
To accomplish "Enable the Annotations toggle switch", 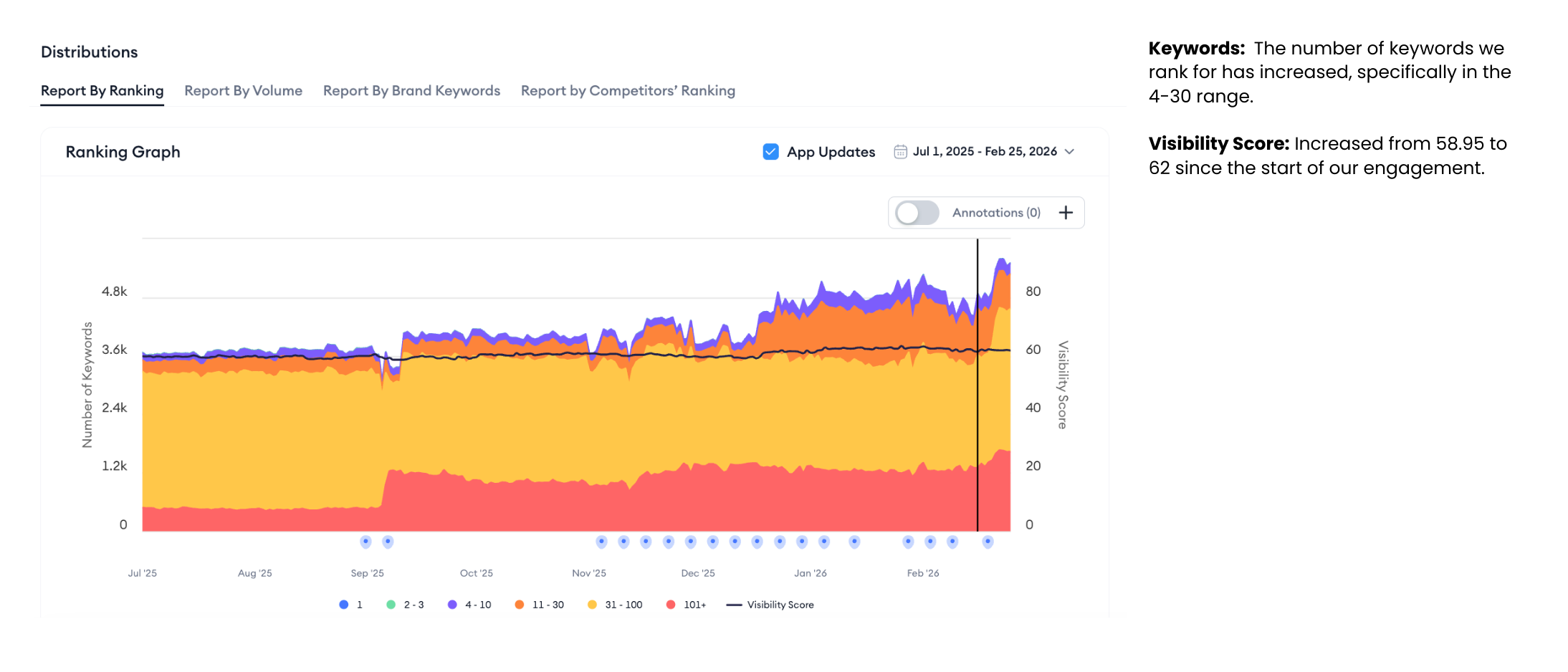I will coord(917,213).
